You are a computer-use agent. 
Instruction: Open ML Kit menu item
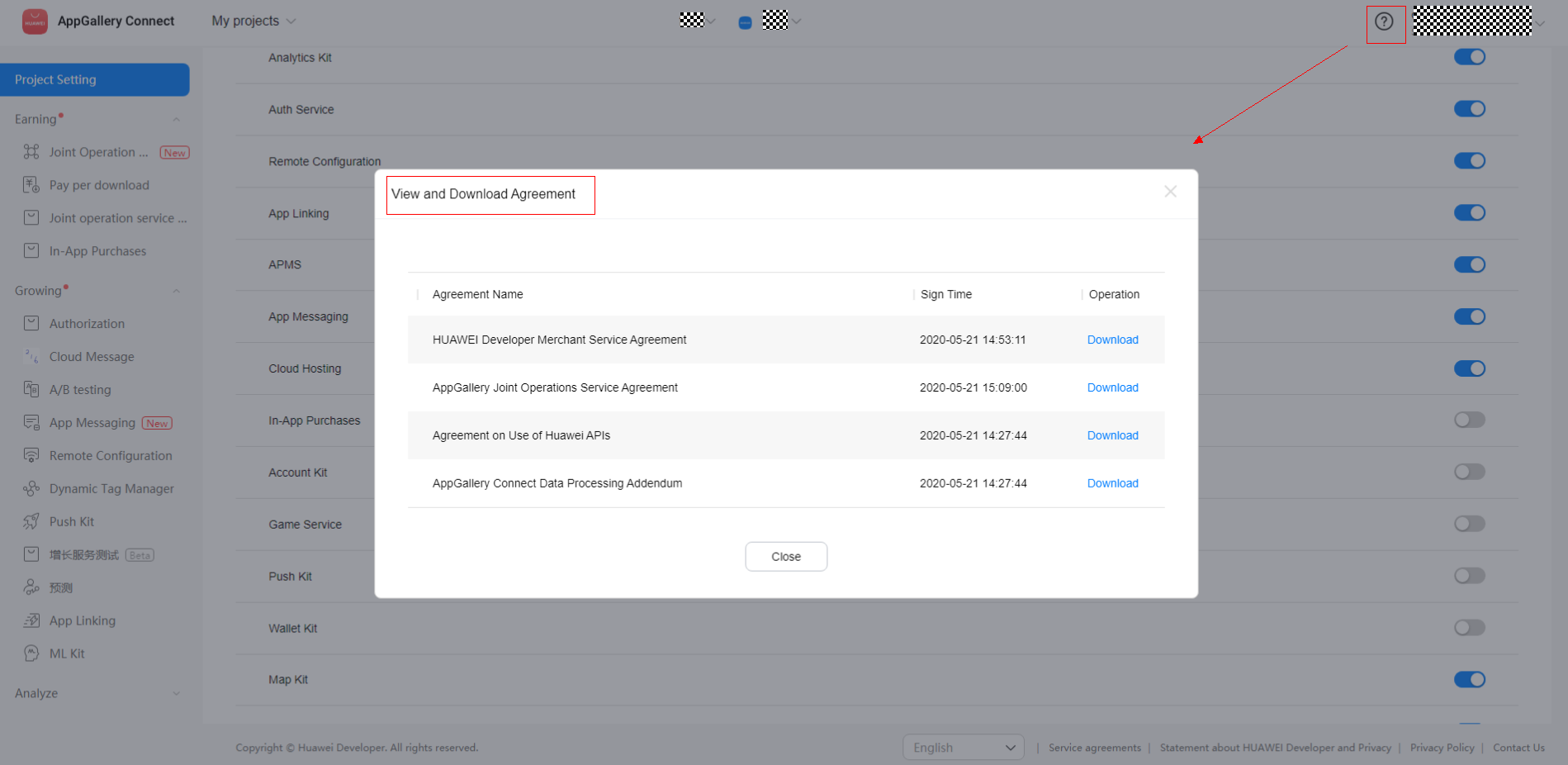coord(67,654)
